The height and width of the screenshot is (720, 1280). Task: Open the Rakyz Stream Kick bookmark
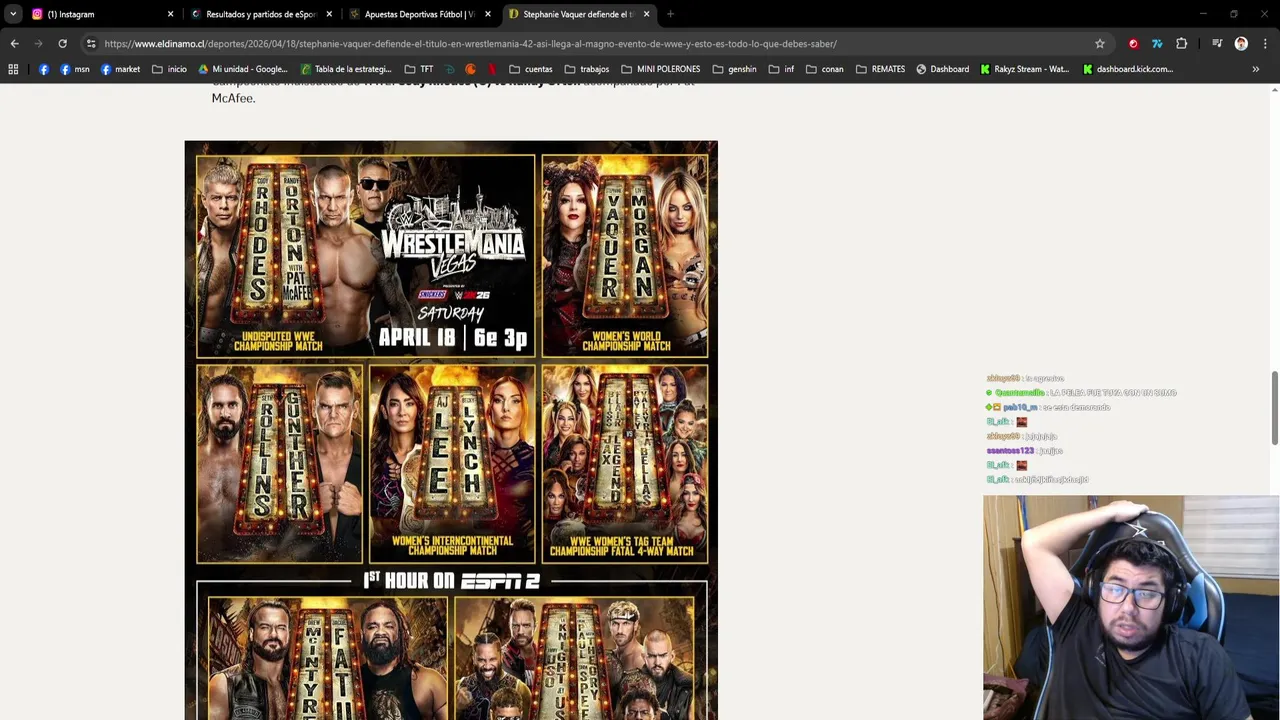pyautogui.click(x=1025, y=69)
